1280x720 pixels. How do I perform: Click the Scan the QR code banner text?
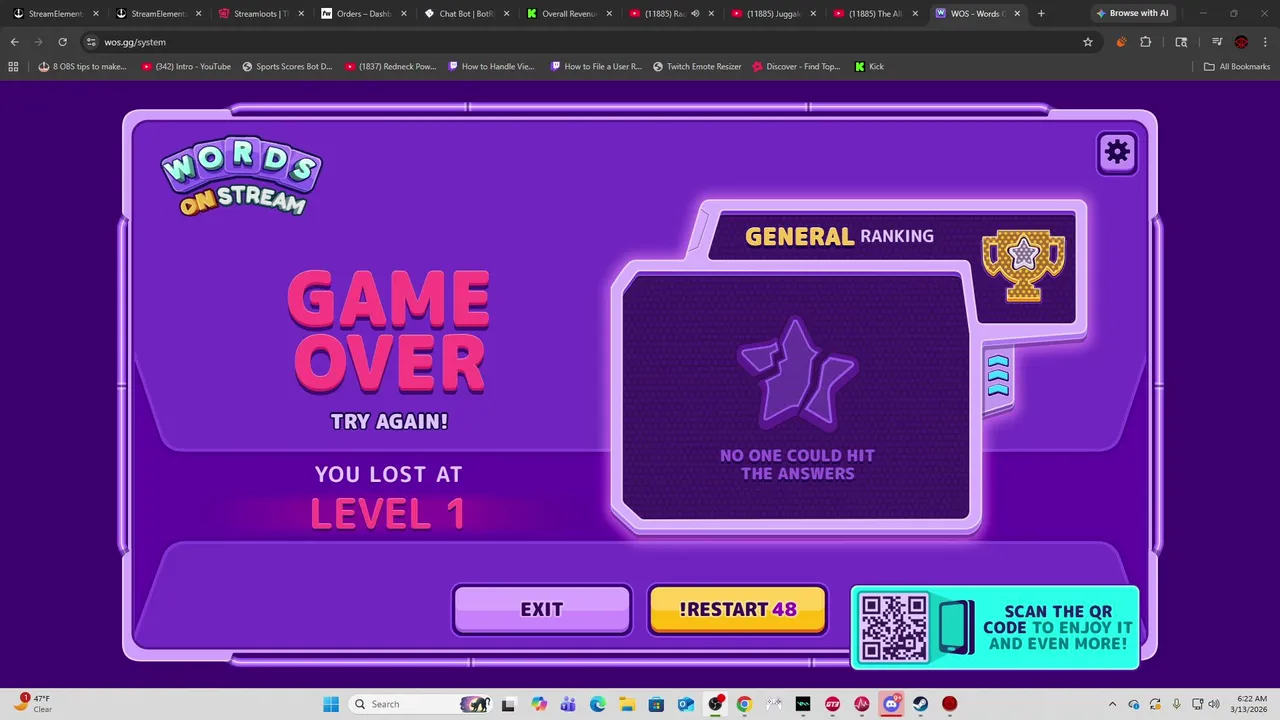point(1058,627)
